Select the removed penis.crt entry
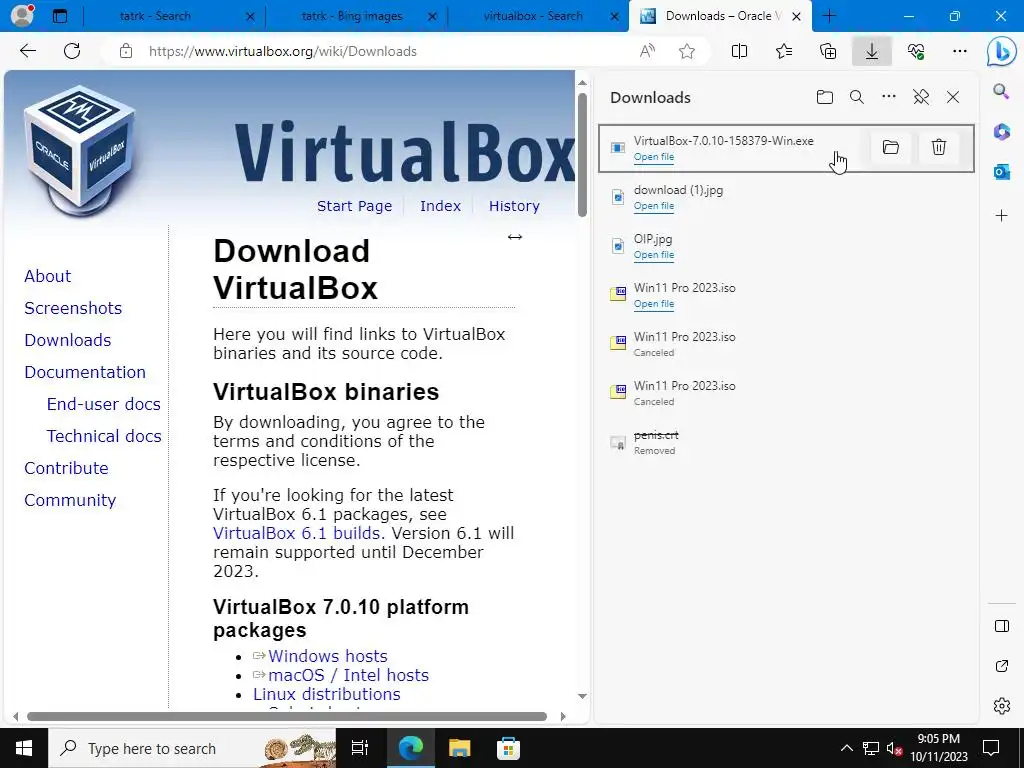 pyautogui.click(x=786, y=442)
